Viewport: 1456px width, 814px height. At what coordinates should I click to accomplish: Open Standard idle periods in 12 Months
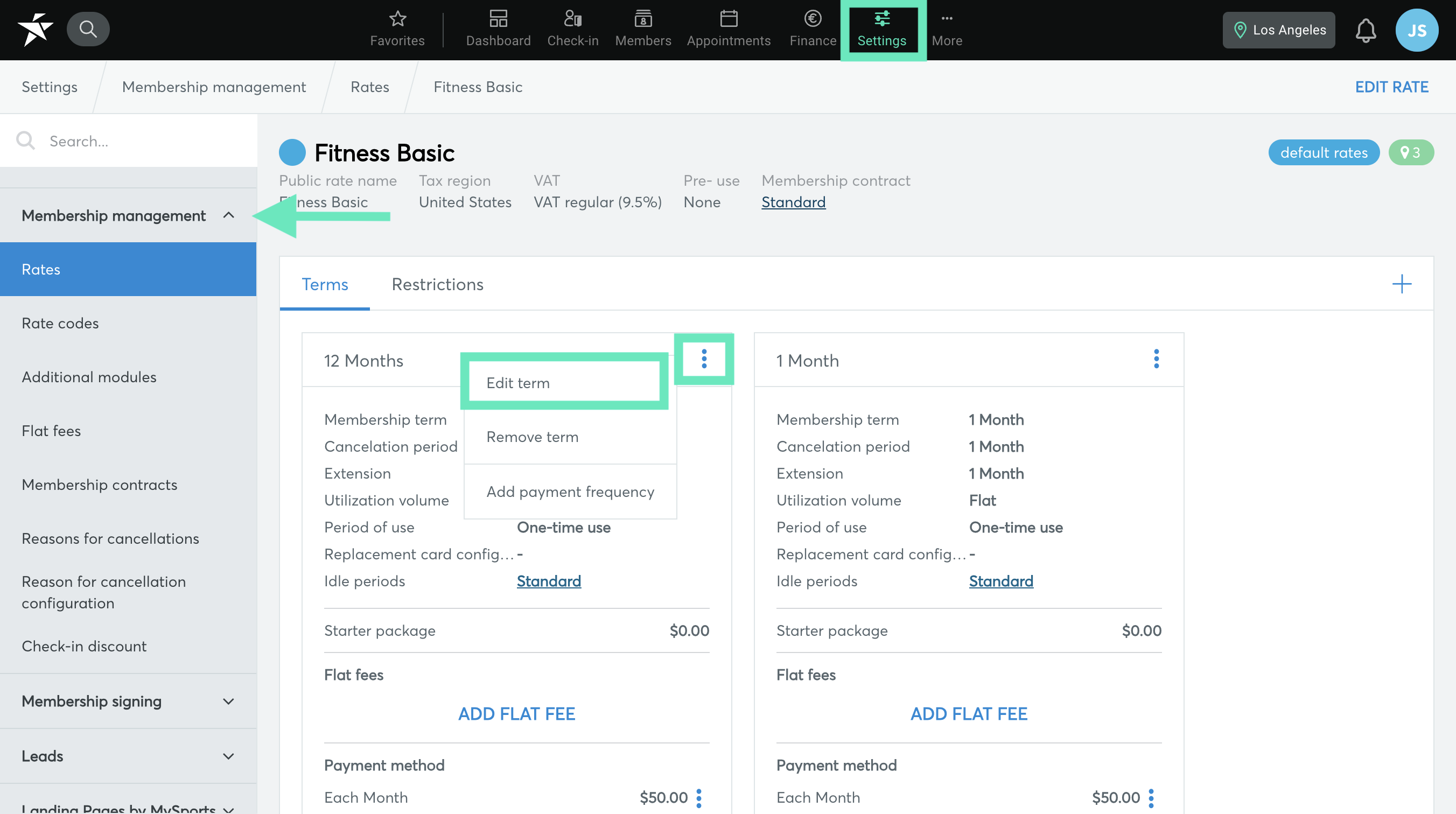[548, 580]
